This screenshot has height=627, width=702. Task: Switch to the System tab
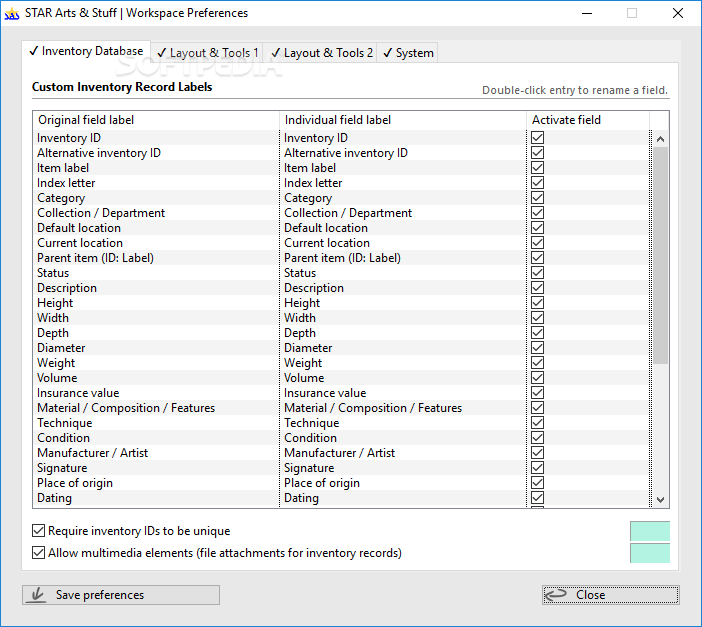click(407, 53)
